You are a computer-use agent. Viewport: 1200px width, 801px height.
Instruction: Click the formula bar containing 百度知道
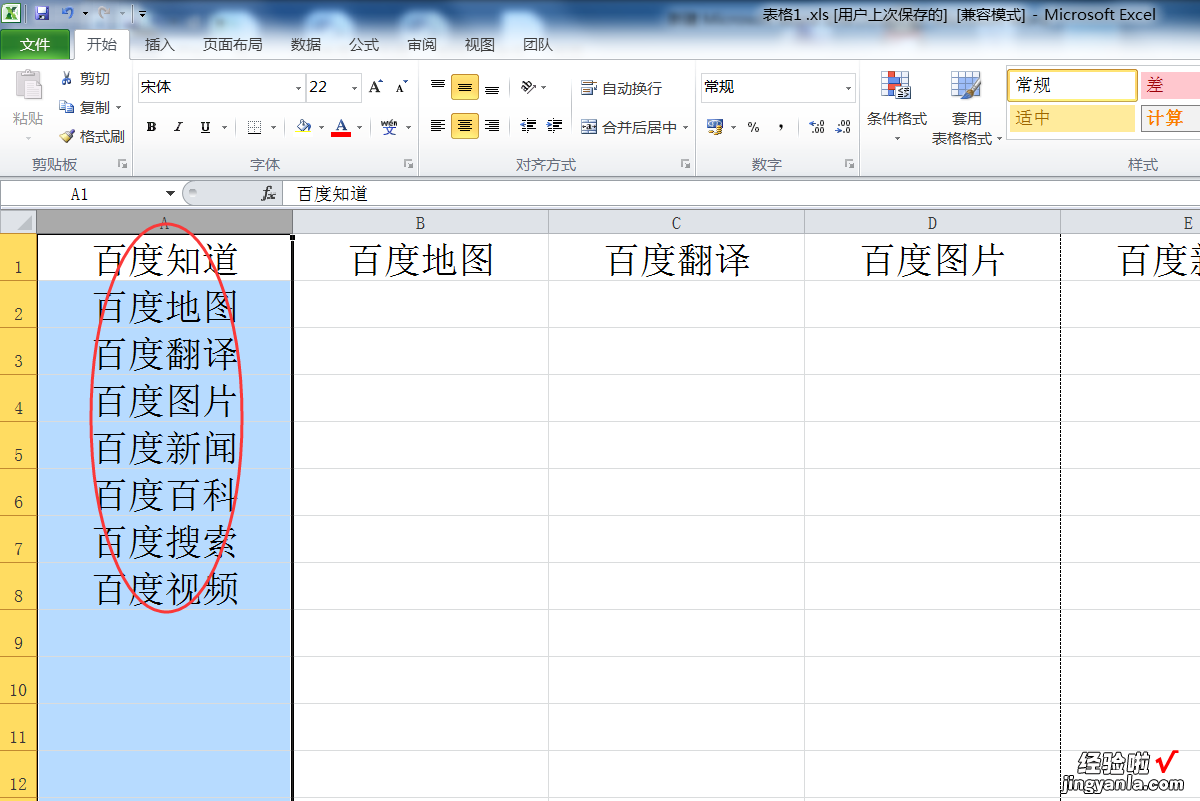pyautogui.click(x=740, y=194)
